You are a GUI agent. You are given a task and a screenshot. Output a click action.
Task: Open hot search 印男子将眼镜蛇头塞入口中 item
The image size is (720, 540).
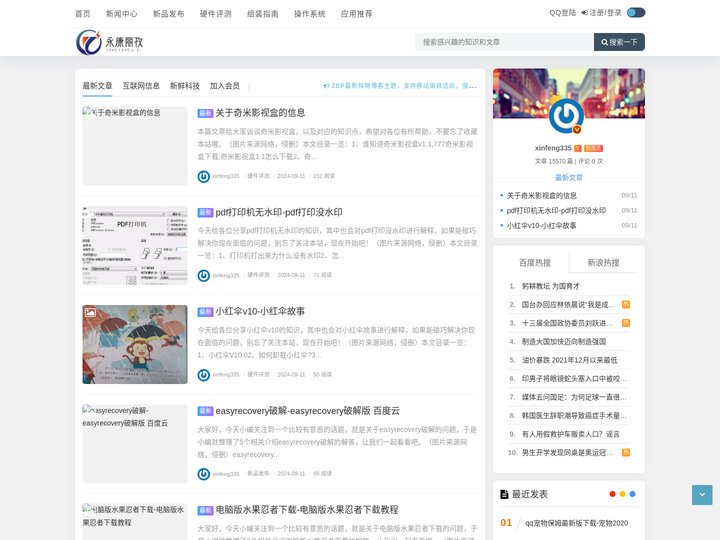point(574,379)
